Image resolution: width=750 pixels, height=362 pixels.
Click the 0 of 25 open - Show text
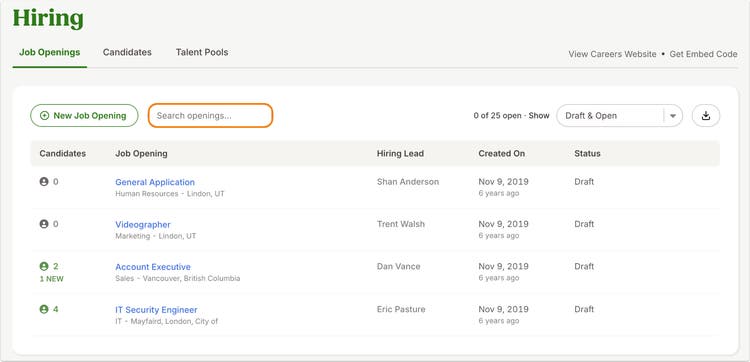511,116
